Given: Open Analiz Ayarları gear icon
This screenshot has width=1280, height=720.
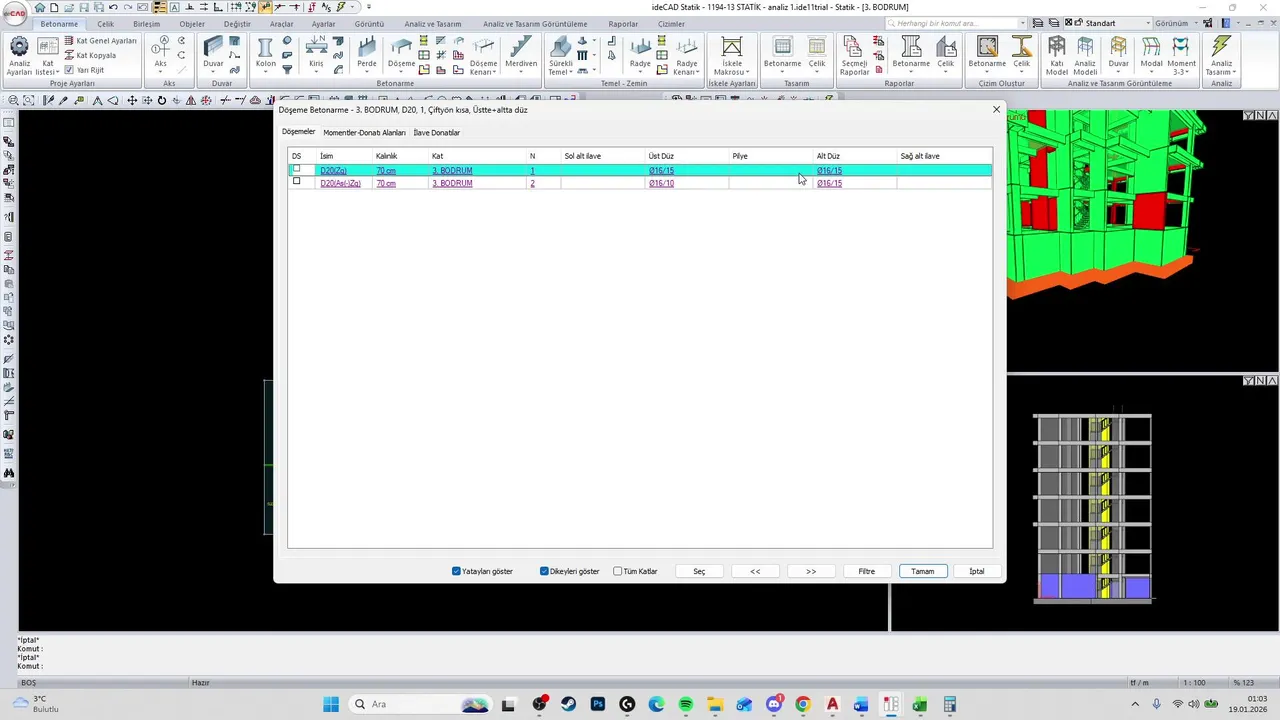Looking at the screenshot, I should [19, 46].
